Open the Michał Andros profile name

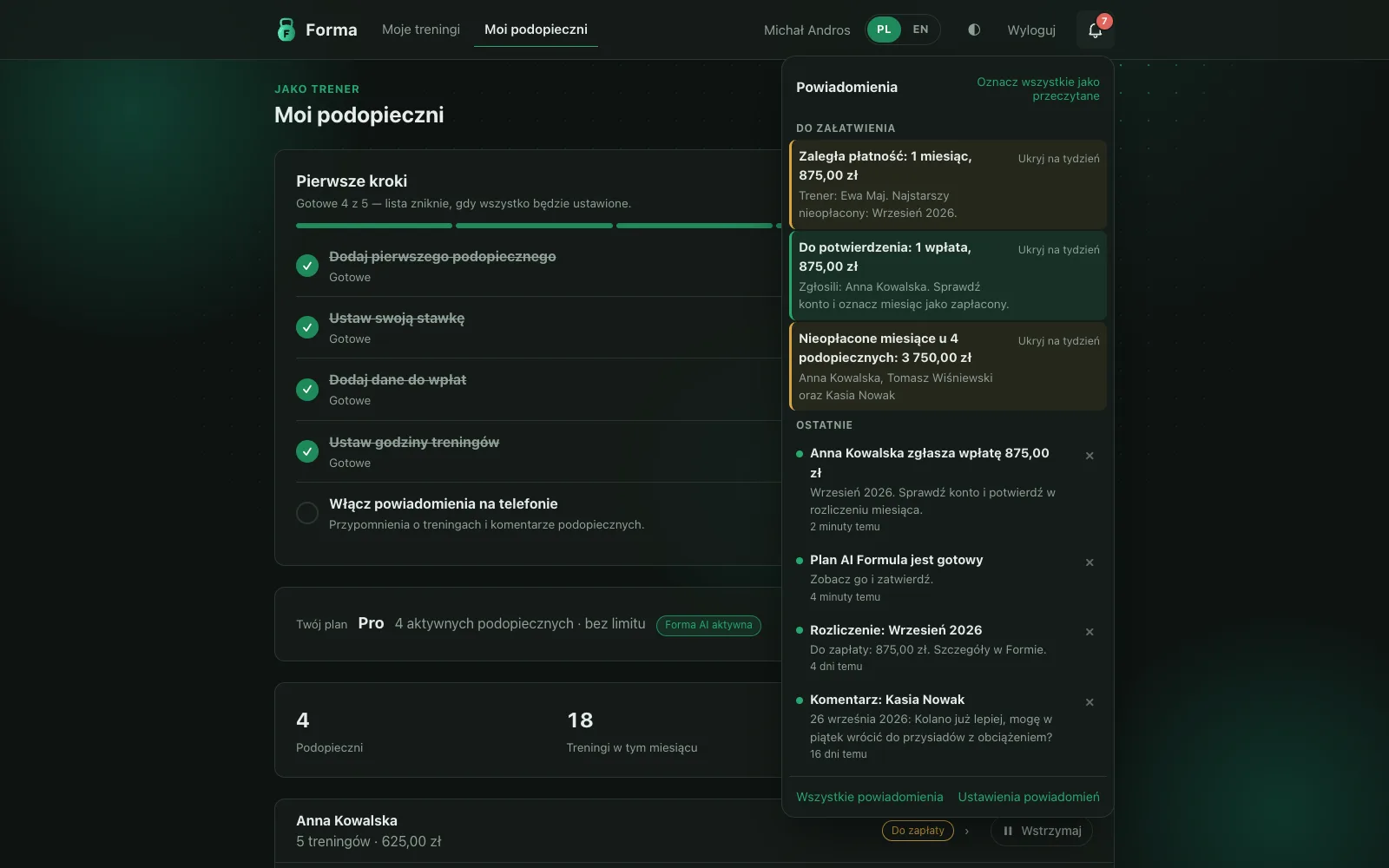tap(806, 30)
